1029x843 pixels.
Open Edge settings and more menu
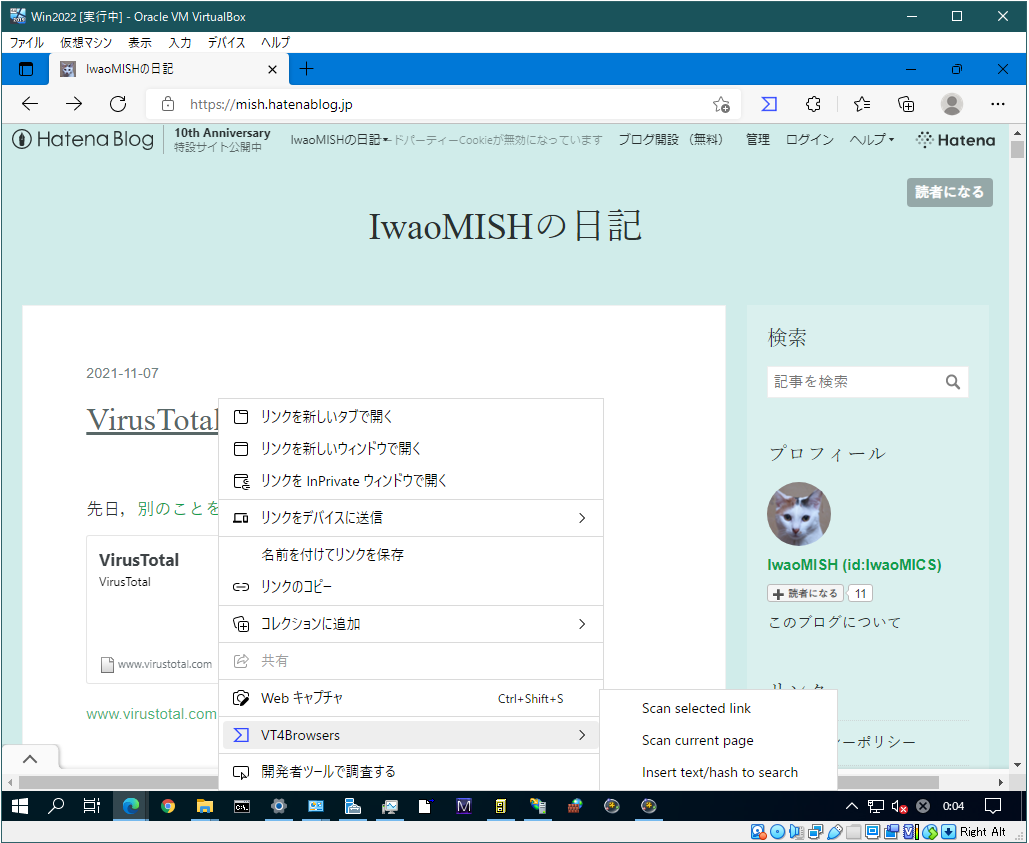998,104
